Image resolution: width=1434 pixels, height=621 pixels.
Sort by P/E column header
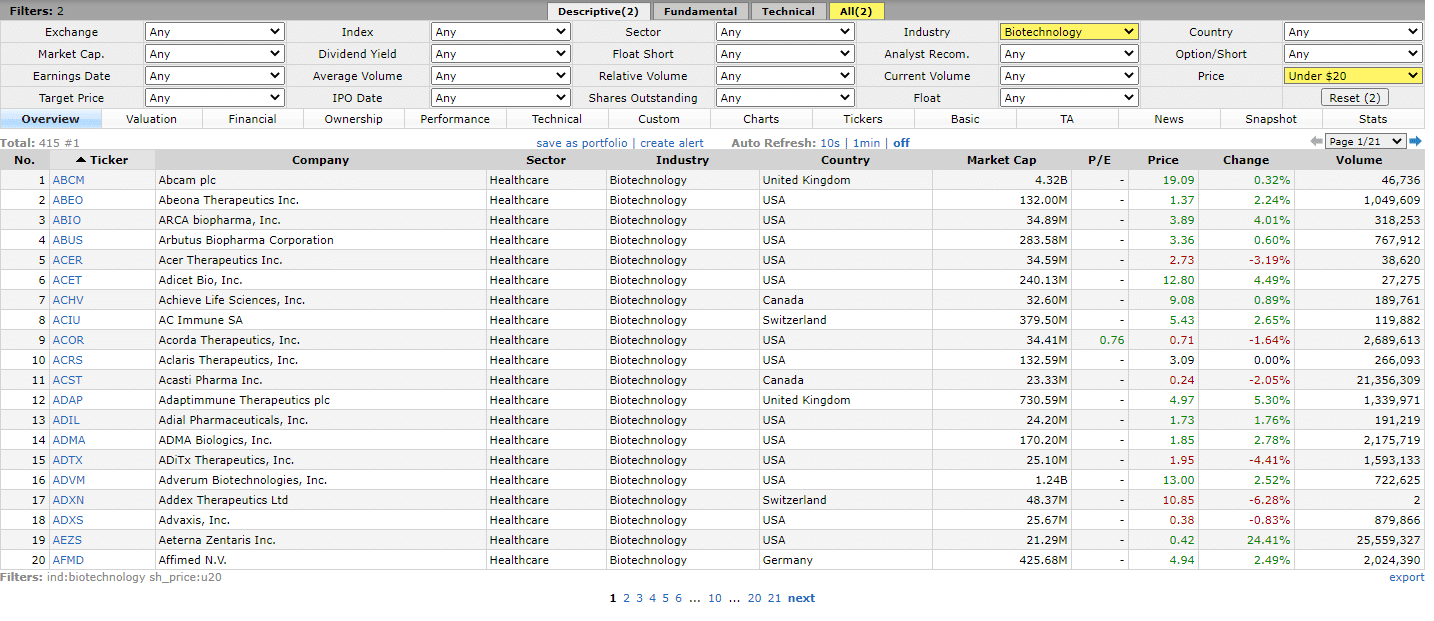1100,160
